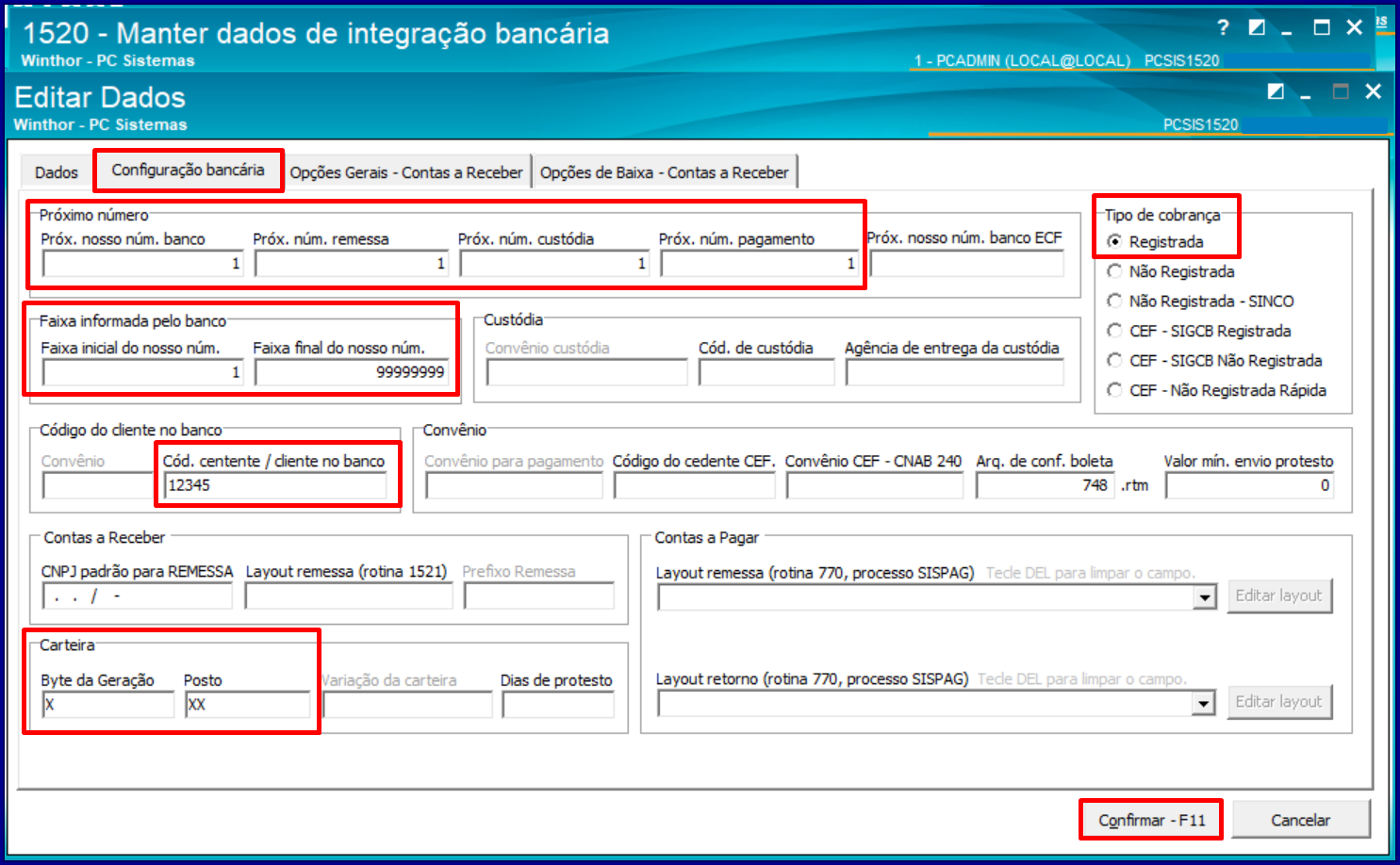Click the PCADMIN (LOCAL@LOCAL) user label

[1022, 60]
